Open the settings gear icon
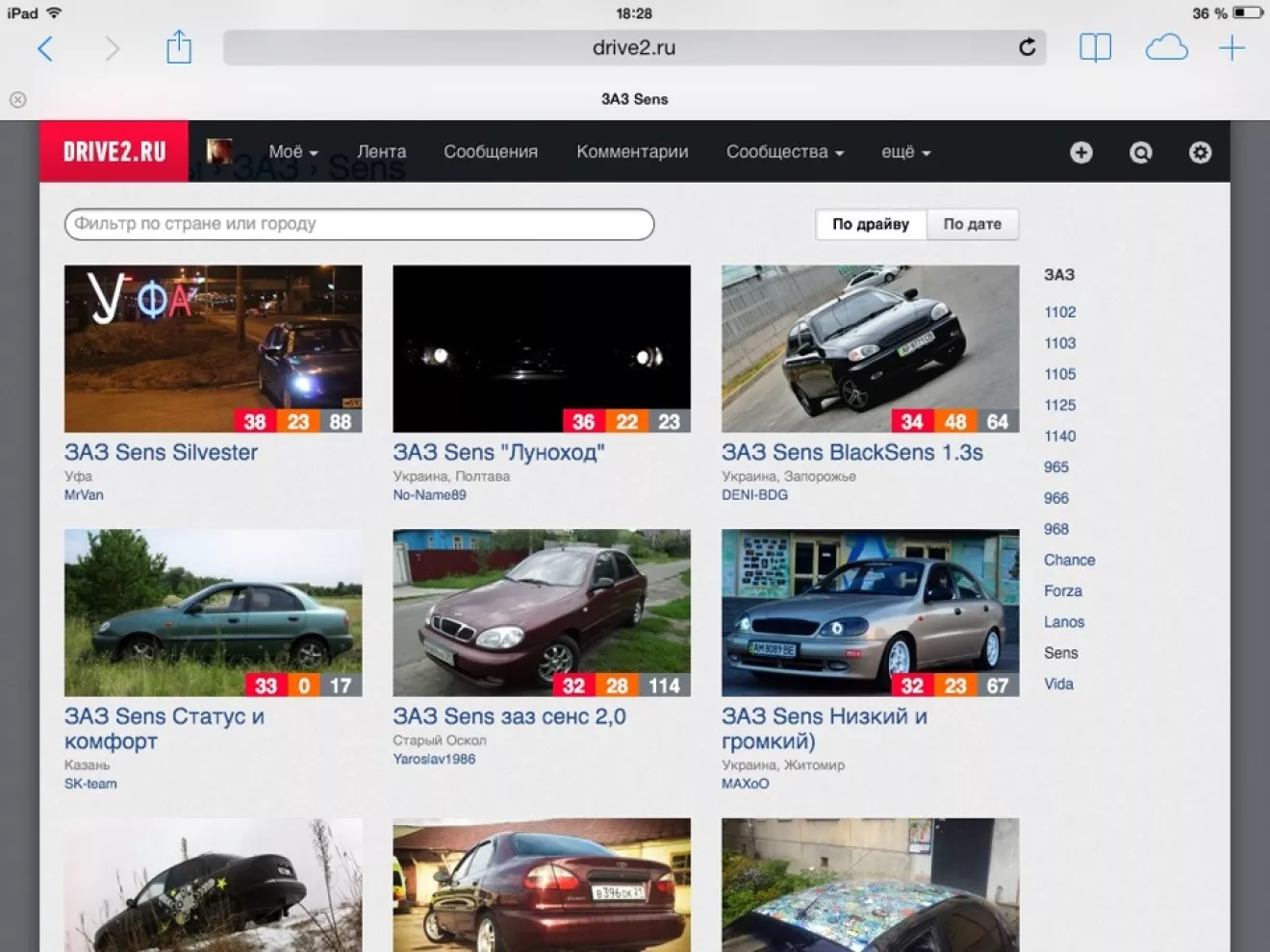 1200,152
